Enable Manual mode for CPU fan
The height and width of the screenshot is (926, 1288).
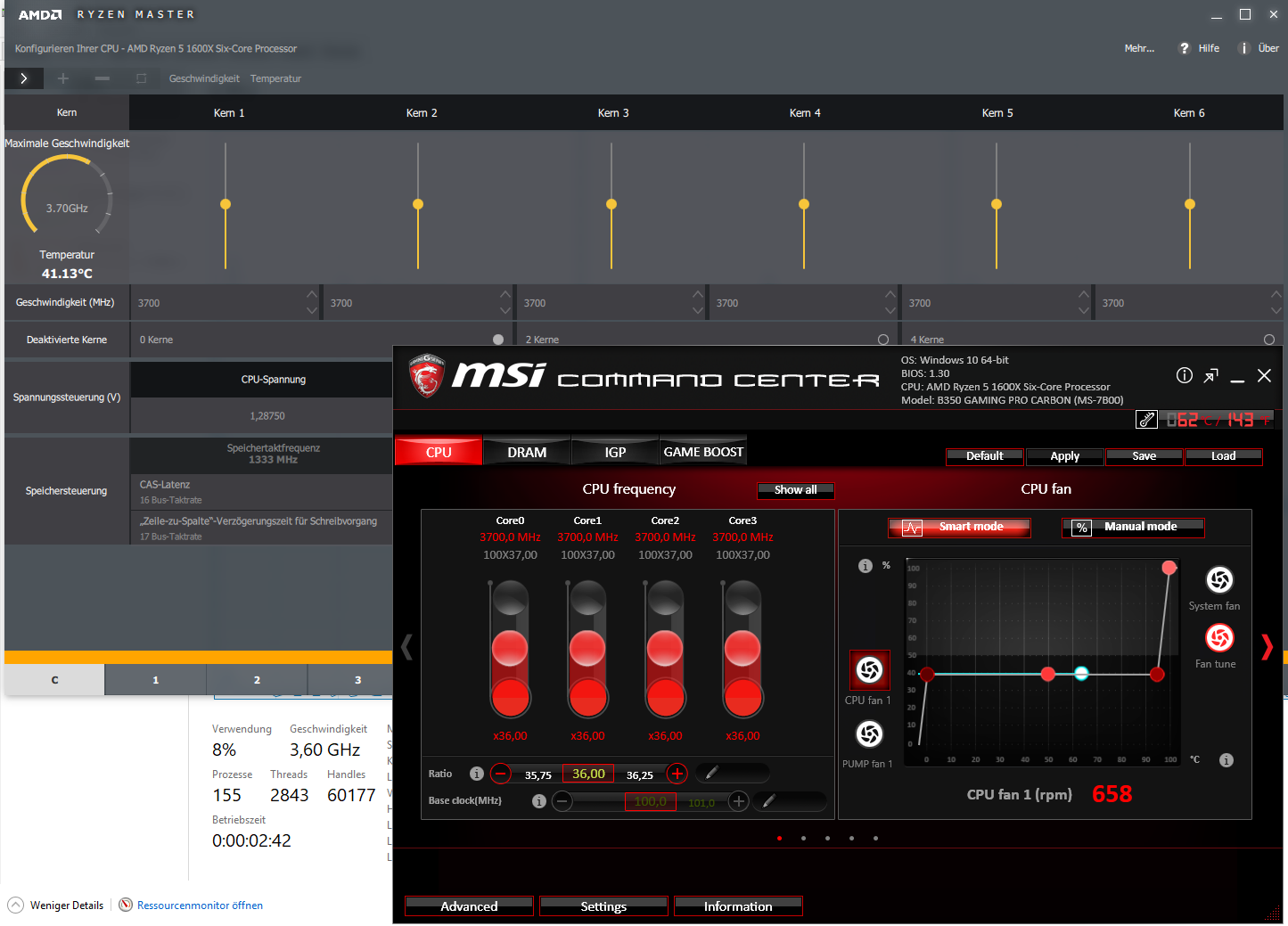point(1133,528)
